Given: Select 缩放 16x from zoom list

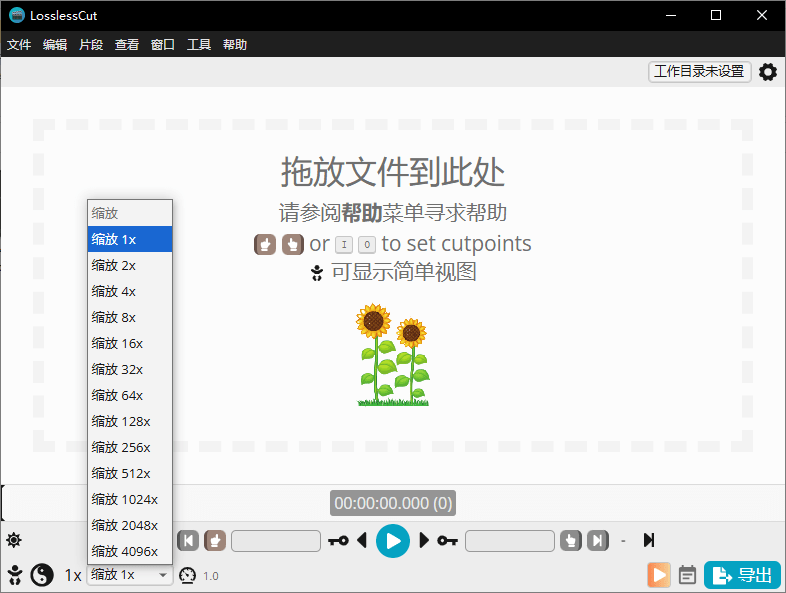Looking at the screenshot, I should click(x=117, y=343).
